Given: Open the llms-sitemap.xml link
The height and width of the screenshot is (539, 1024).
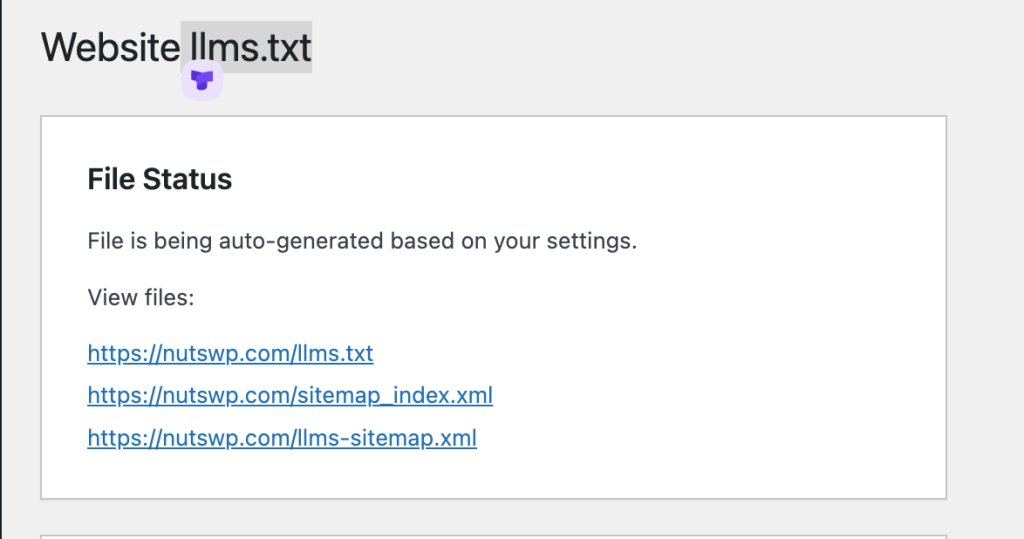Looking at the screenshot, I should pyautogui.click(x=282, y=438).
